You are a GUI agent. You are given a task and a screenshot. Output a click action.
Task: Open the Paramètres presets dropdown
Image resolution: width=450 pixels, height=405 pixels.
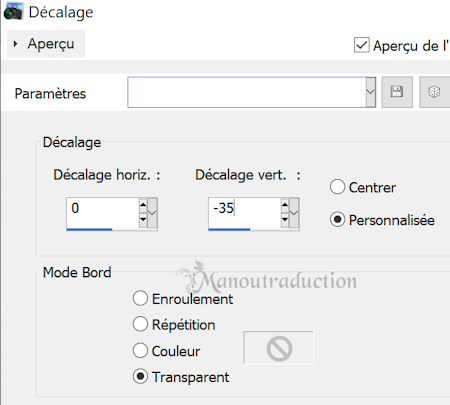(370, 92)
